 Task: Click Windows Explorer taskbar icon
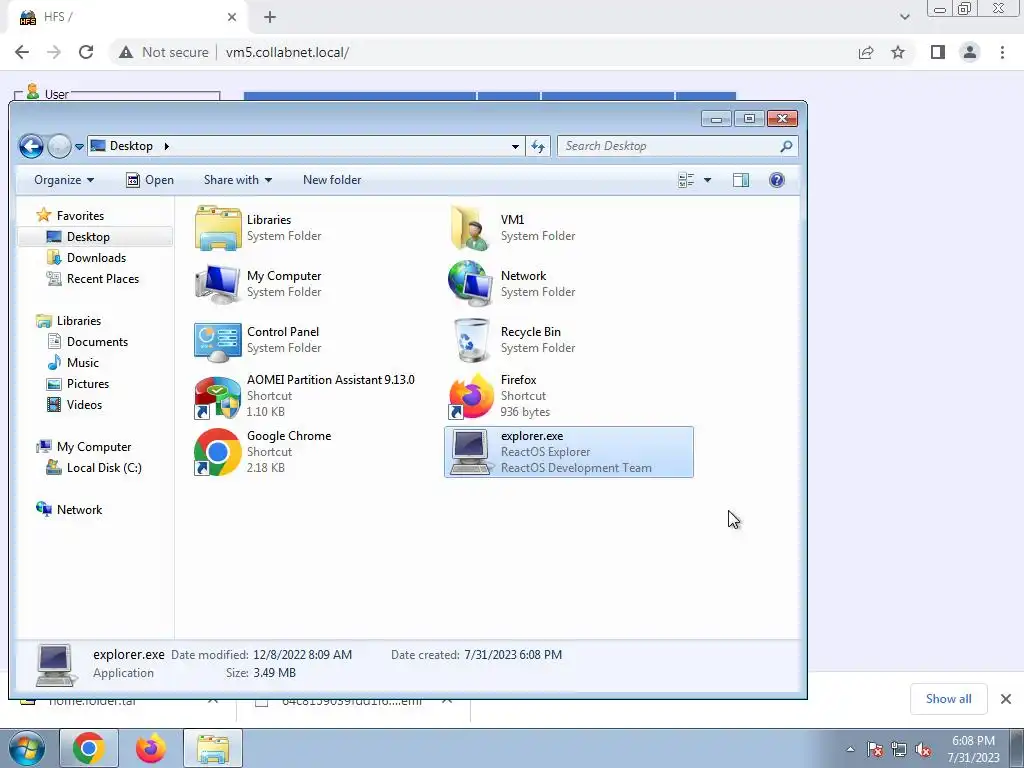(213, 748)
